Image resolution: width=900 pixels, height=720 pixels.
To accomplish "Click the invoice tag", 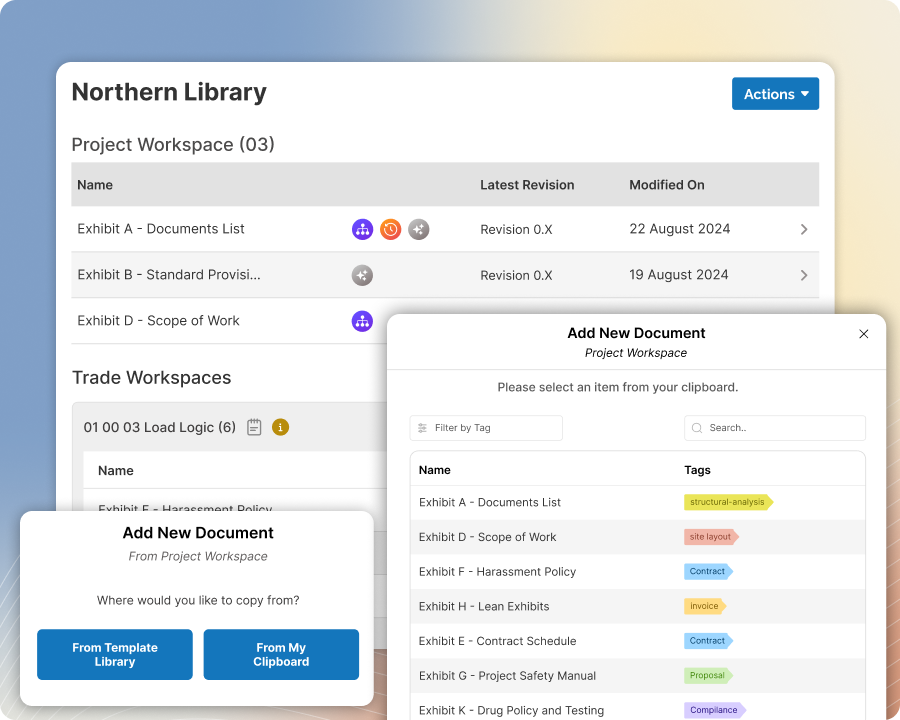I will [705, 606].
